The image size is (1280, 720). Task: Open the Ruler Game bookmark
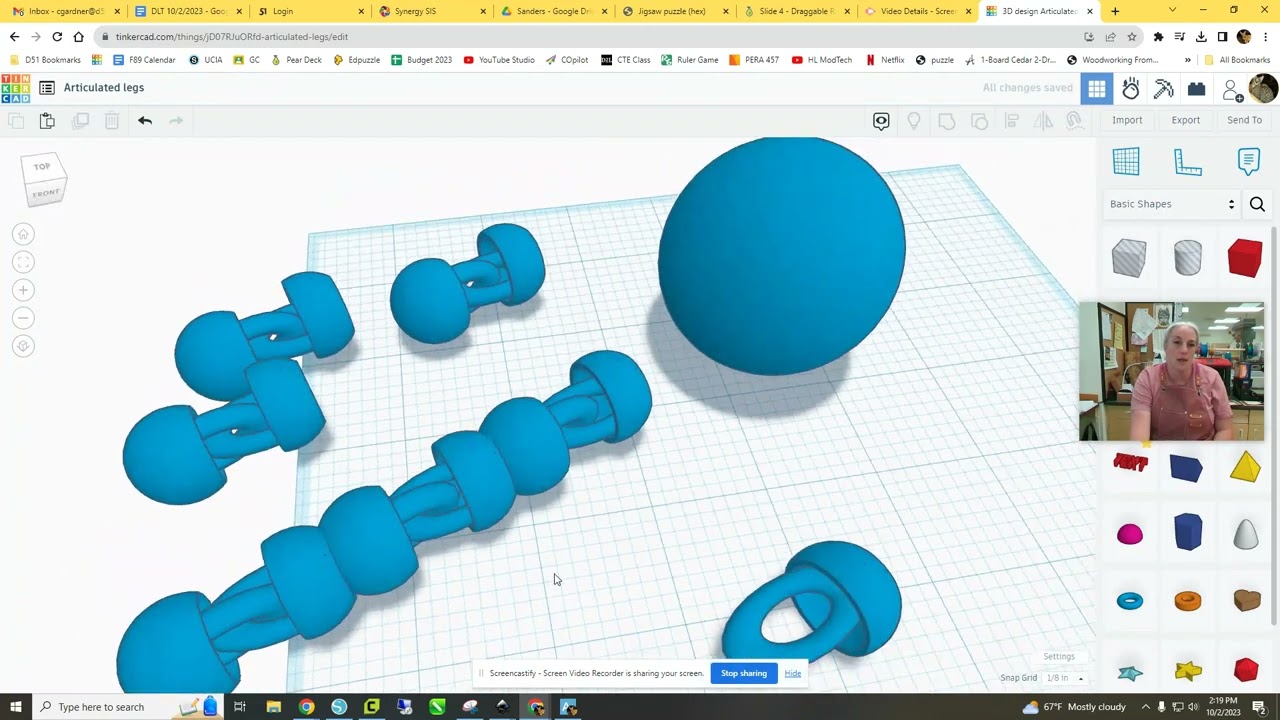689,60
